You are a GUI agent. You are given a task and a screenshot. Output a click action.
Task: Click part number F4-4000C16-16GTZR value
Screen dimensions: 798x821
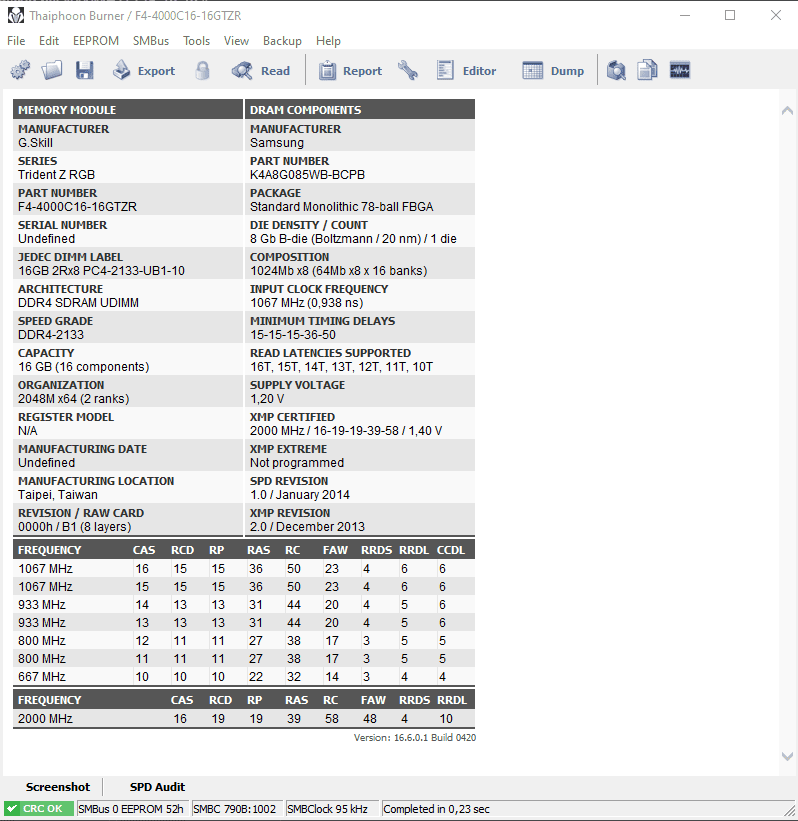pyautogui.click(x=77, y=207)
